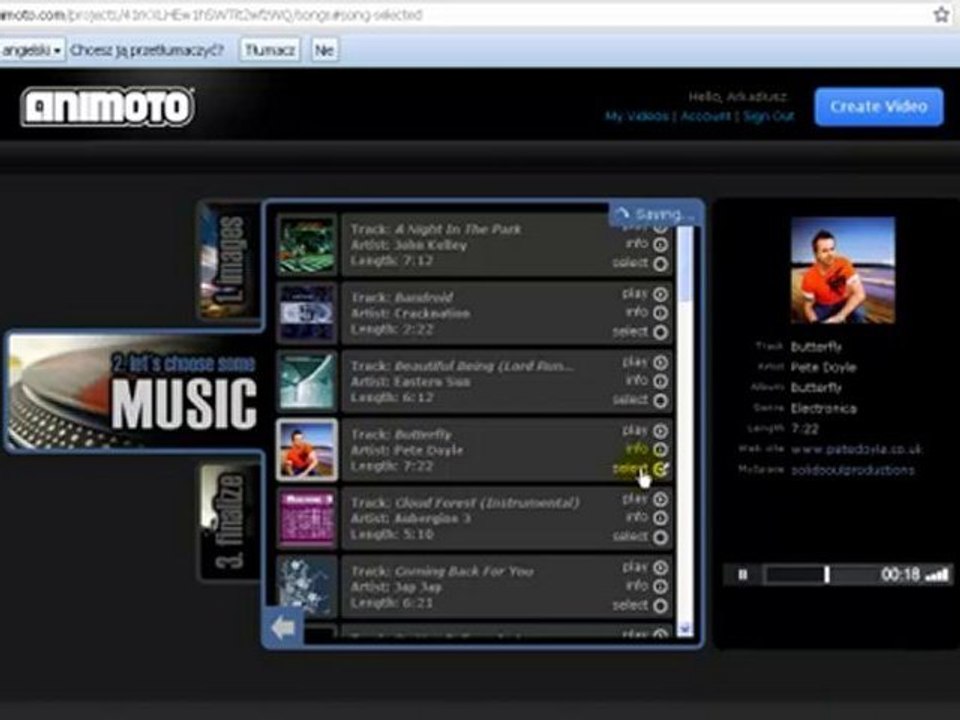Click the Bandroid album thumbnail
Image resolution: width=960 pixels, height=720 pixels.
(306, 313)
